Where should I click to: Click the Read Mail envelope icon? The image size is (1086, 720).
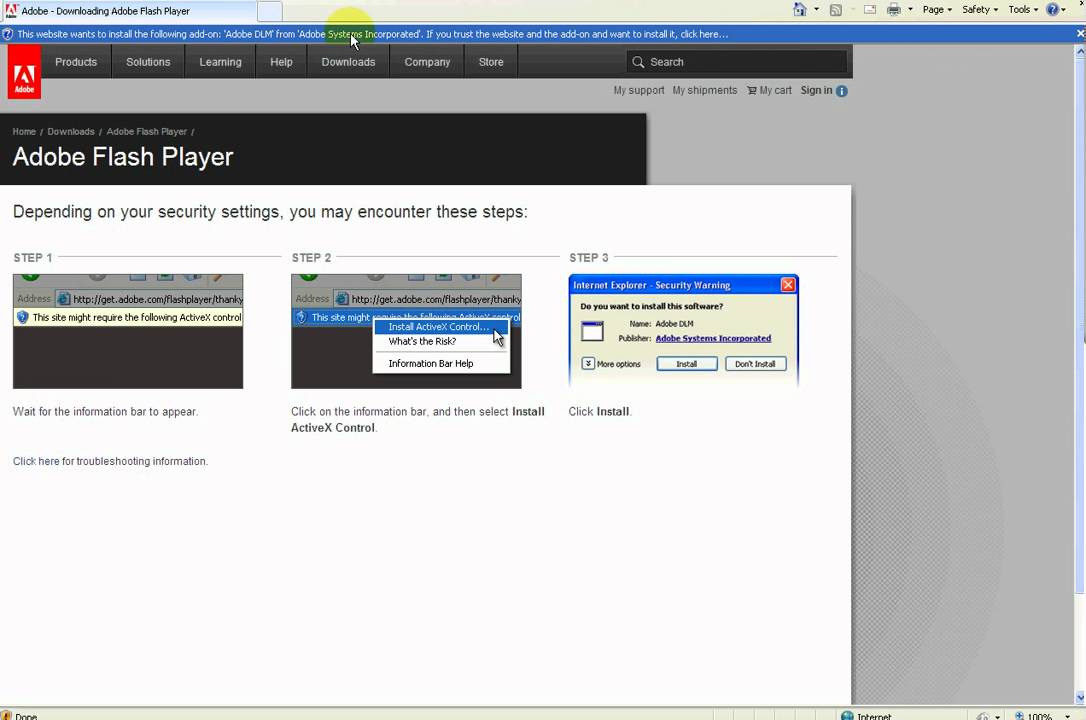tap(870, 10)
